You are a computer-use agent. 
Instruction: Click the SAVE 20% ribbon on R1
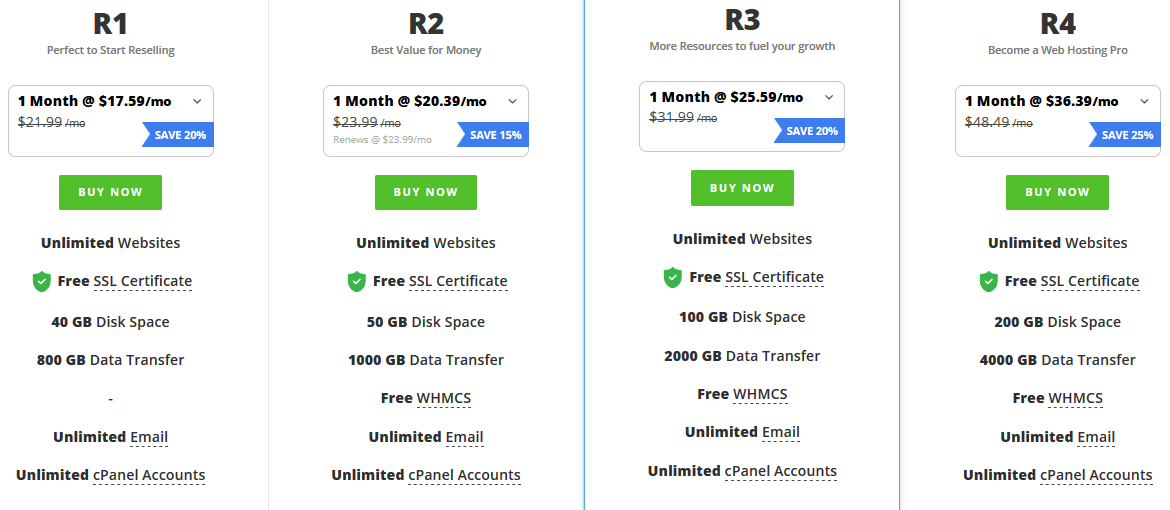pyautogui.click(x=178, y=135)
